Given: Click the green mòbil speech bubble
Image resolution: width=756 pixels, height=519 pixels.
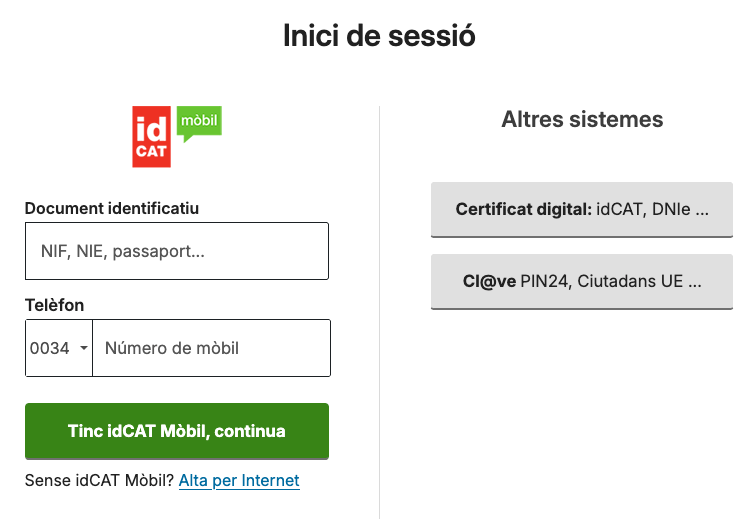Looking at the screenshot, I should point(198,122).
